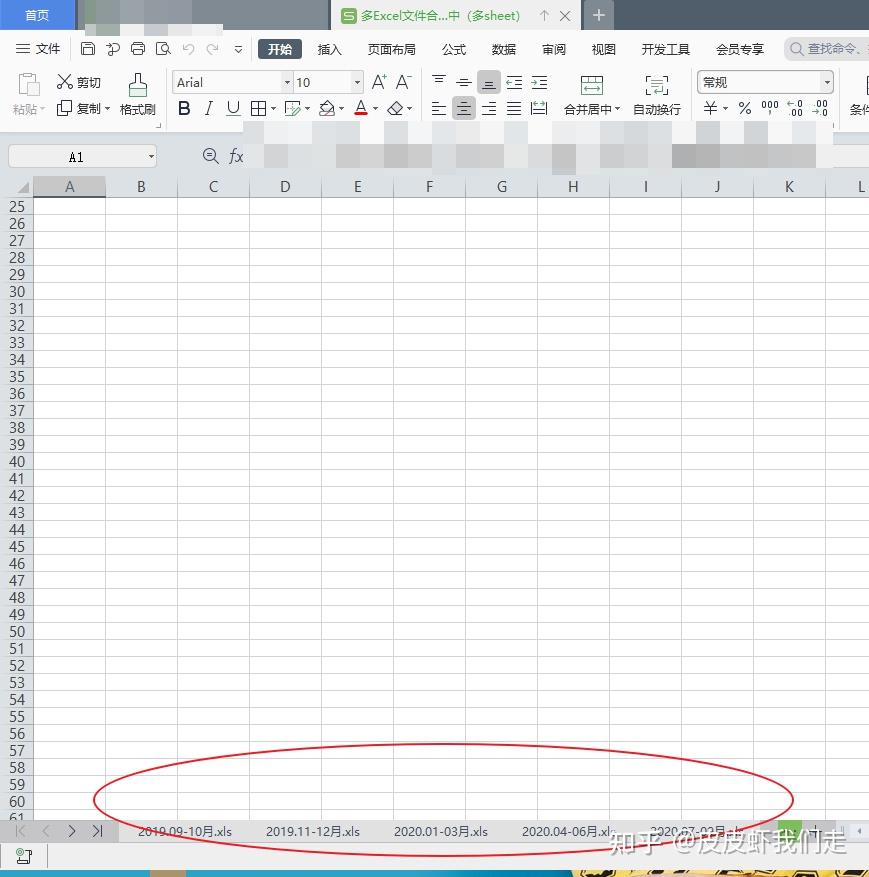Select the 2020.01-03月.xls sheet tab
This screenshot has width=869, height=877.
(x=439, y=831)
